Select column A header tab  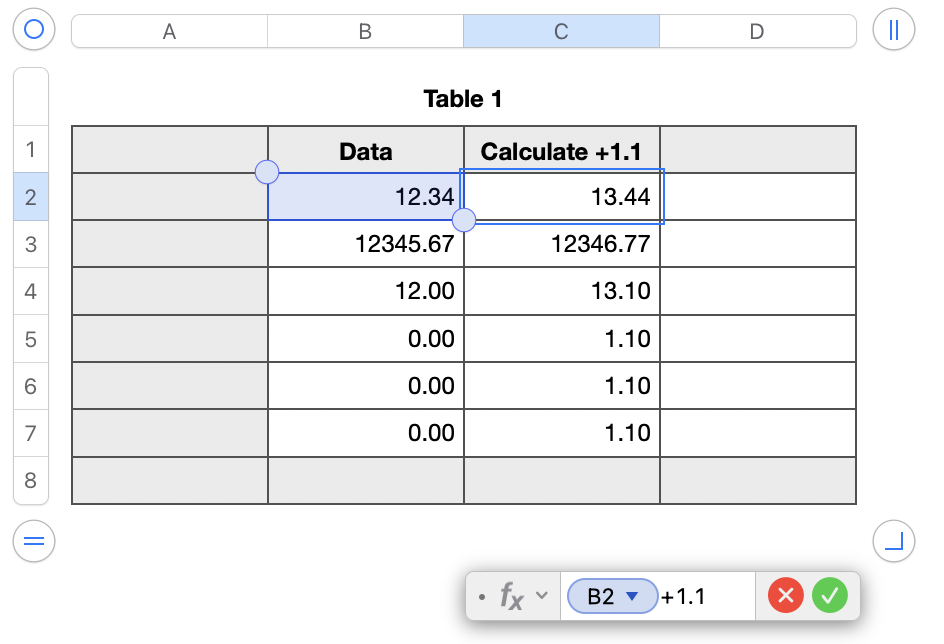click(169, 31)
